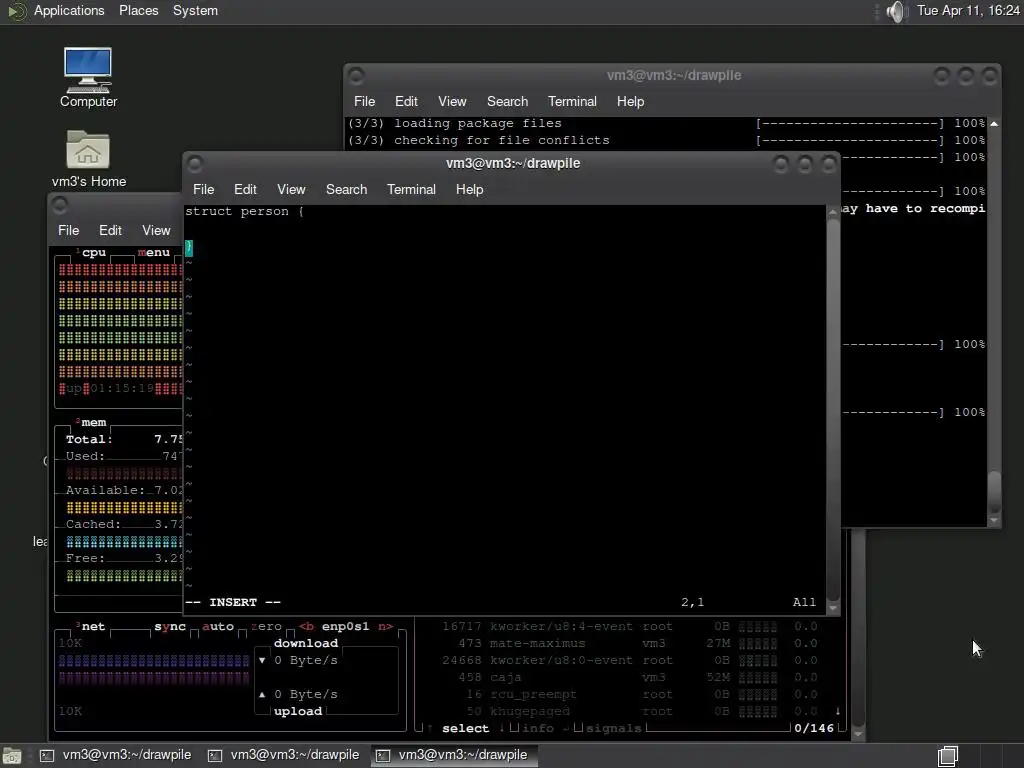Screen dimensions: 1024x768
Task: Click scroll-up arrow of pacman terminal scrollbar
Action: pos(994,123)
